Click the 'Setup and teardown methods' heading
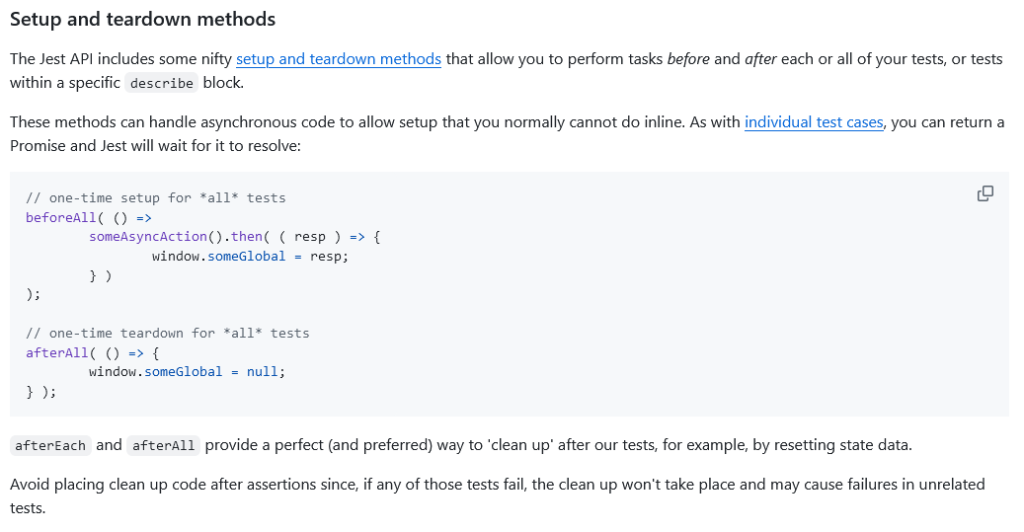Screen dimensions: 1024x532 [x=142, y=19]
